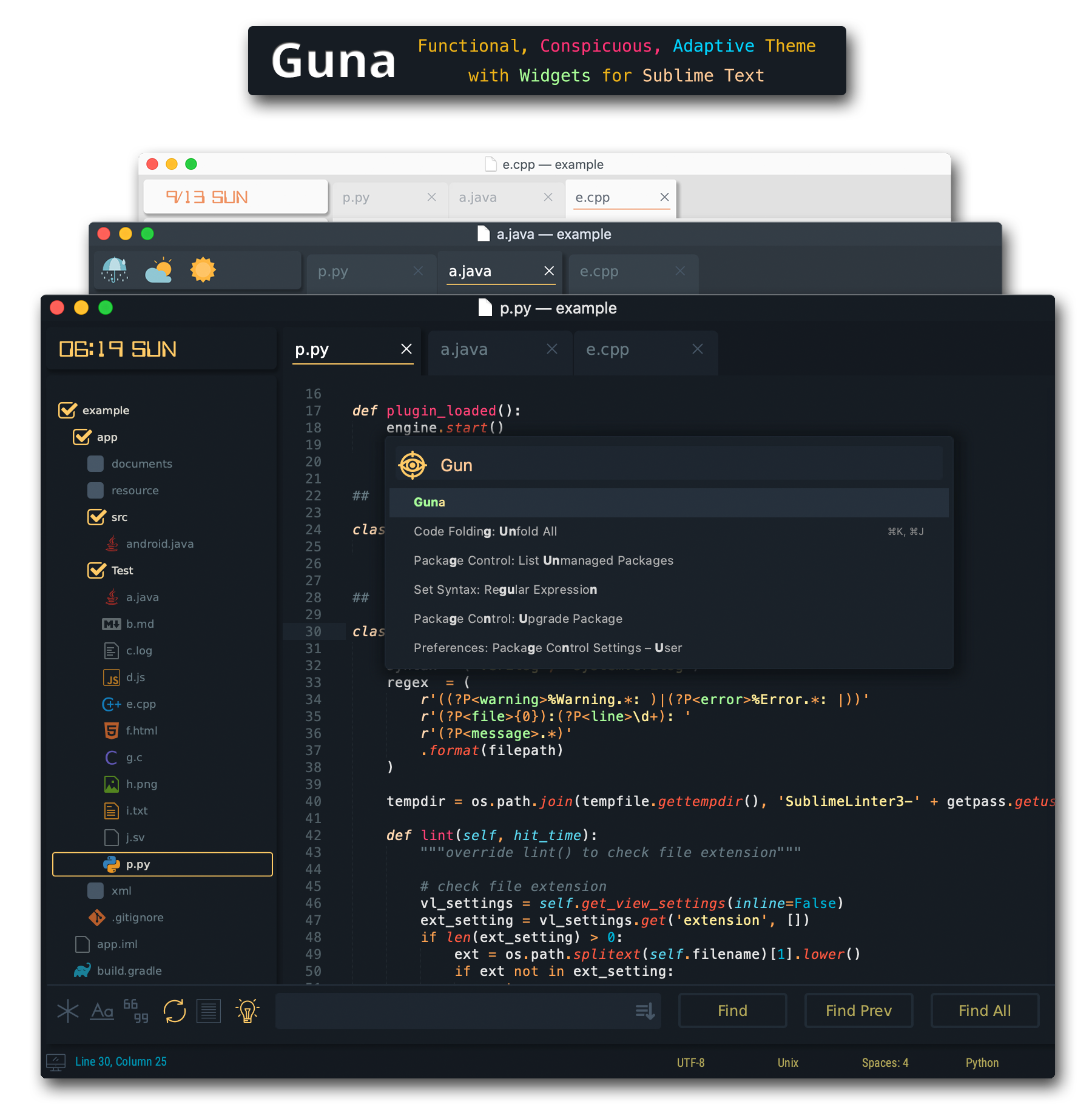The height and width of the screenshot is (1116, 1092).
Task: Open UTF-8 encoding menu in status bar
Action: tap(691, 1063)
